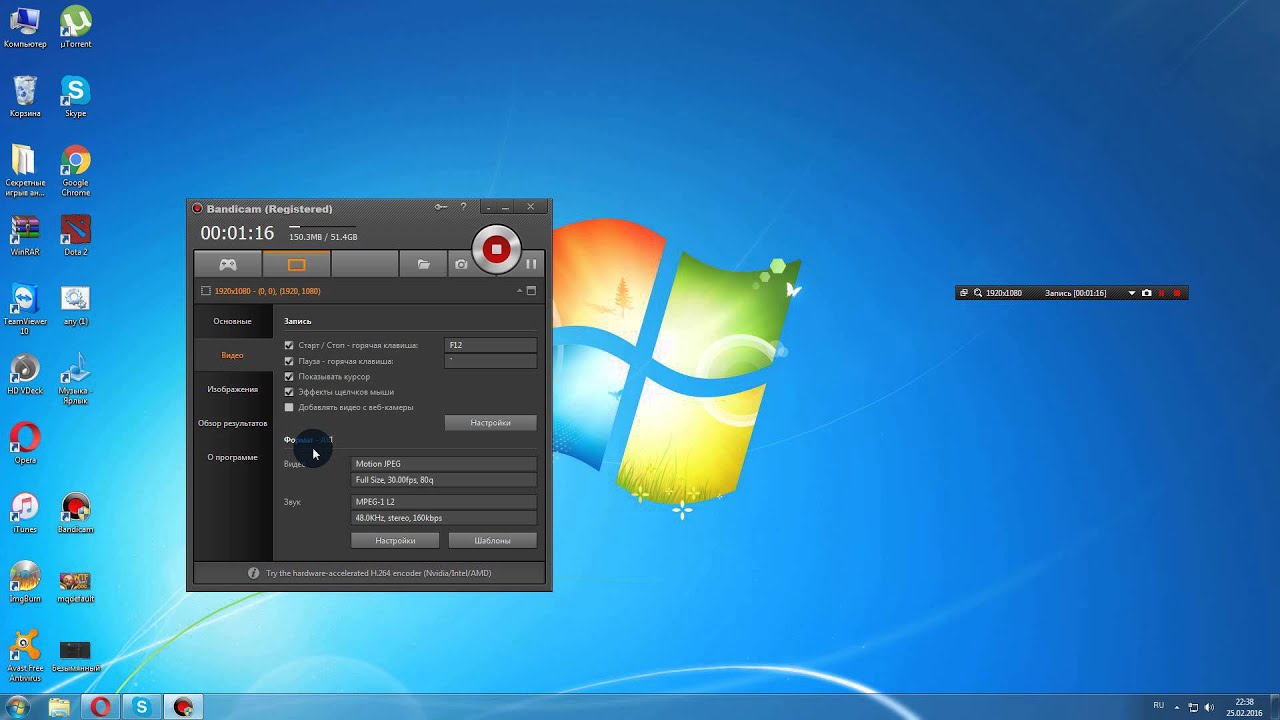Go to Обзор результатов tab
Image resolution: width=1280 pixels, height=720 pixels.
232,423
